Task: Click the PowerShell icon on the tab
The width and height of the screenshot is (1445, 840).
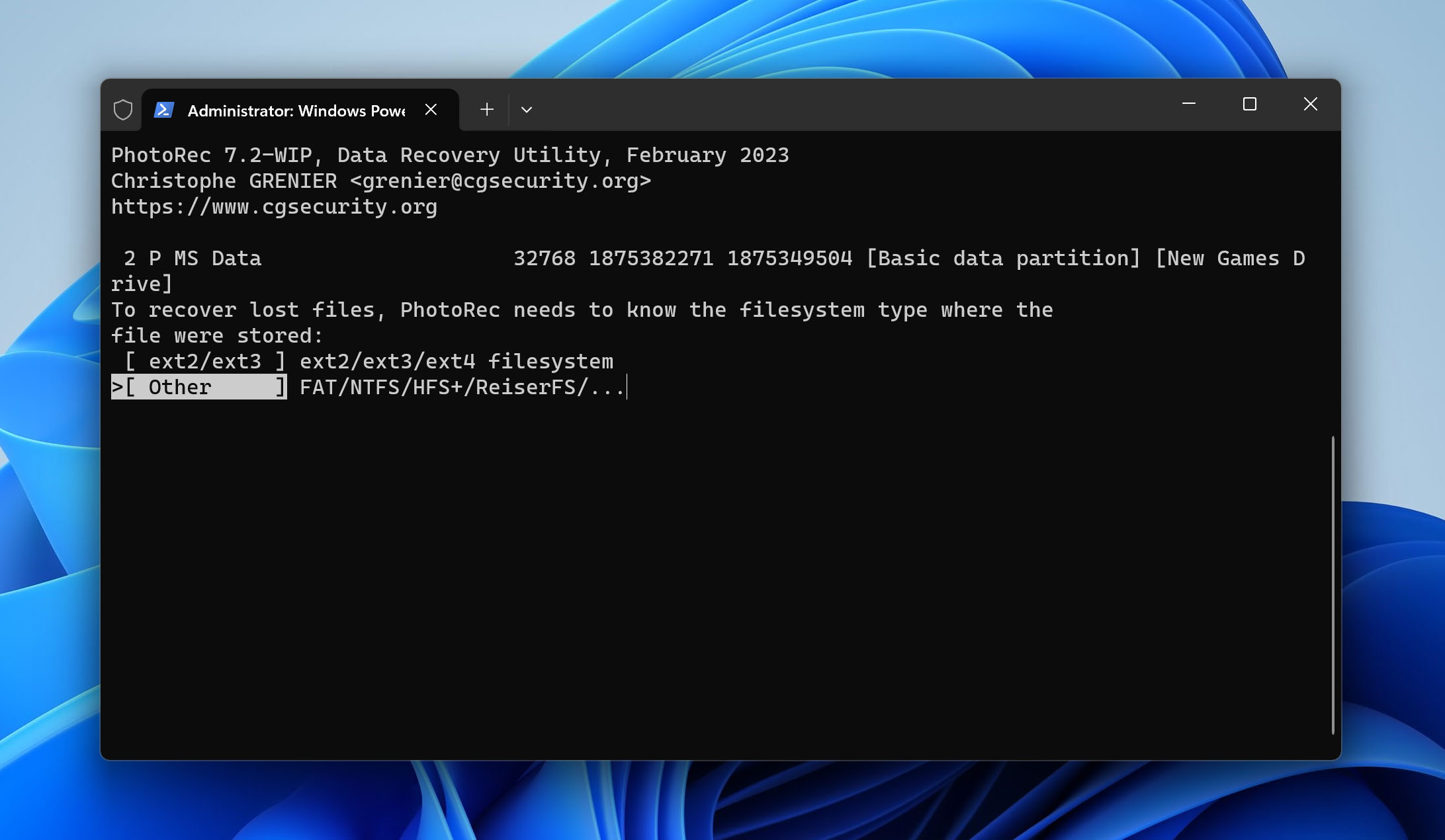Action: click(x=163, y=110)
